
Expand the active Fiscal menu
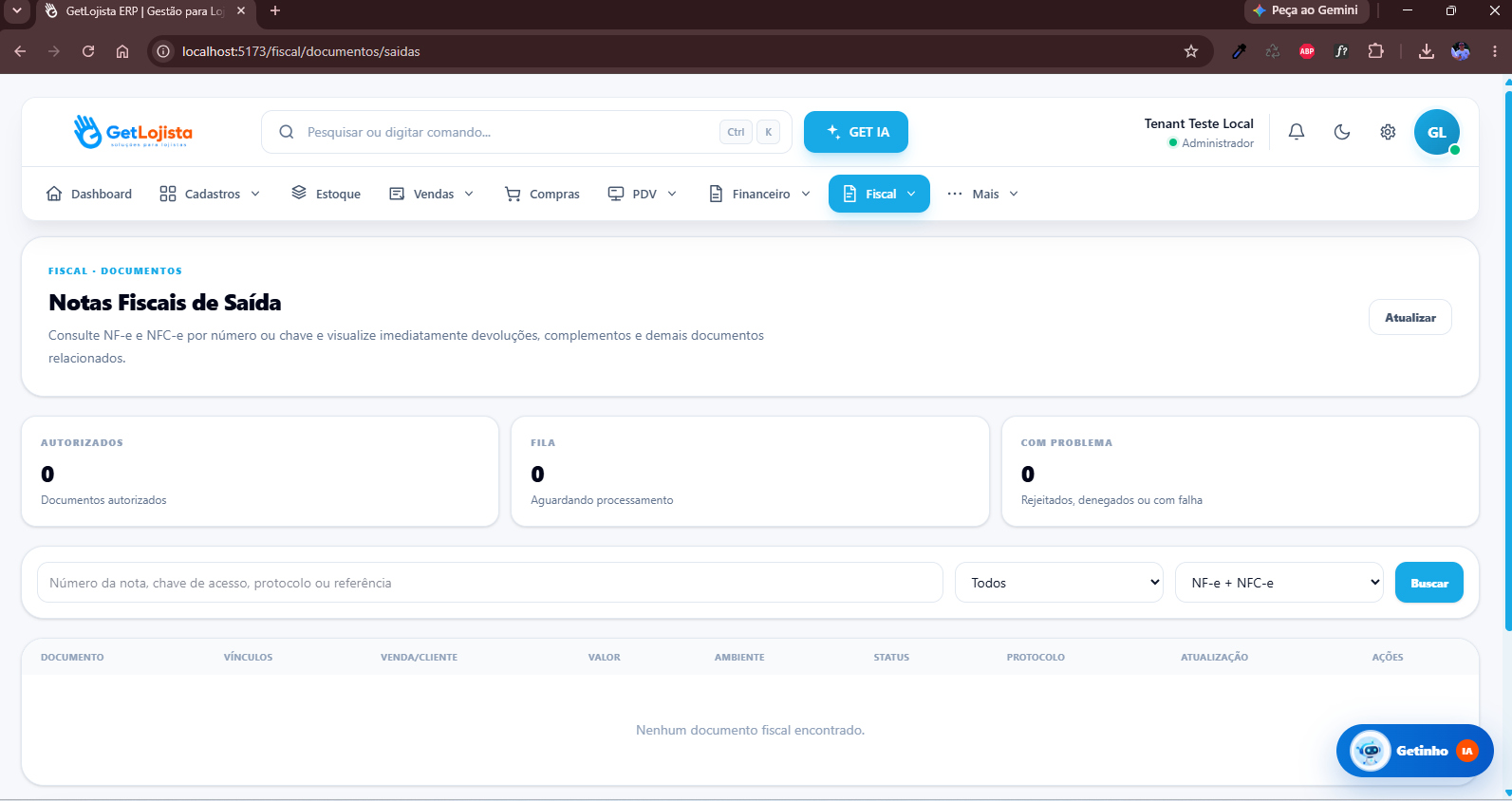click(879, 194)
